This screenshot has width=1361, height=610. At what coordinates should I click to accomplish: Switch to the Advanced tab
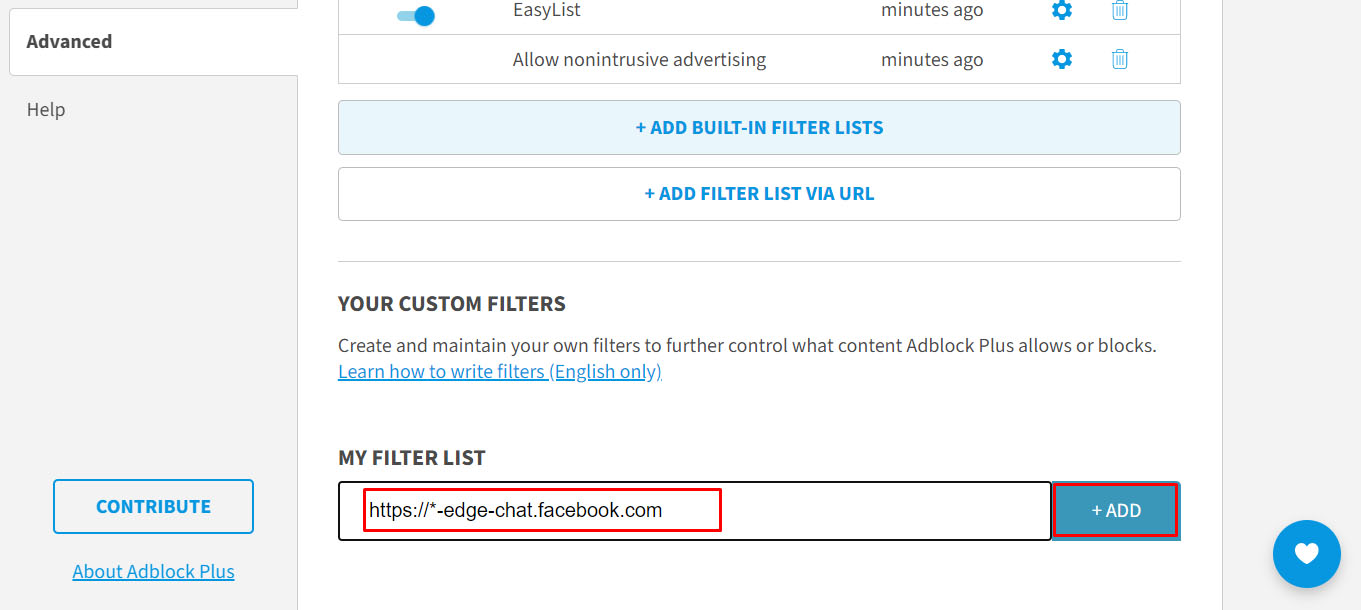[x=69, y=42]
